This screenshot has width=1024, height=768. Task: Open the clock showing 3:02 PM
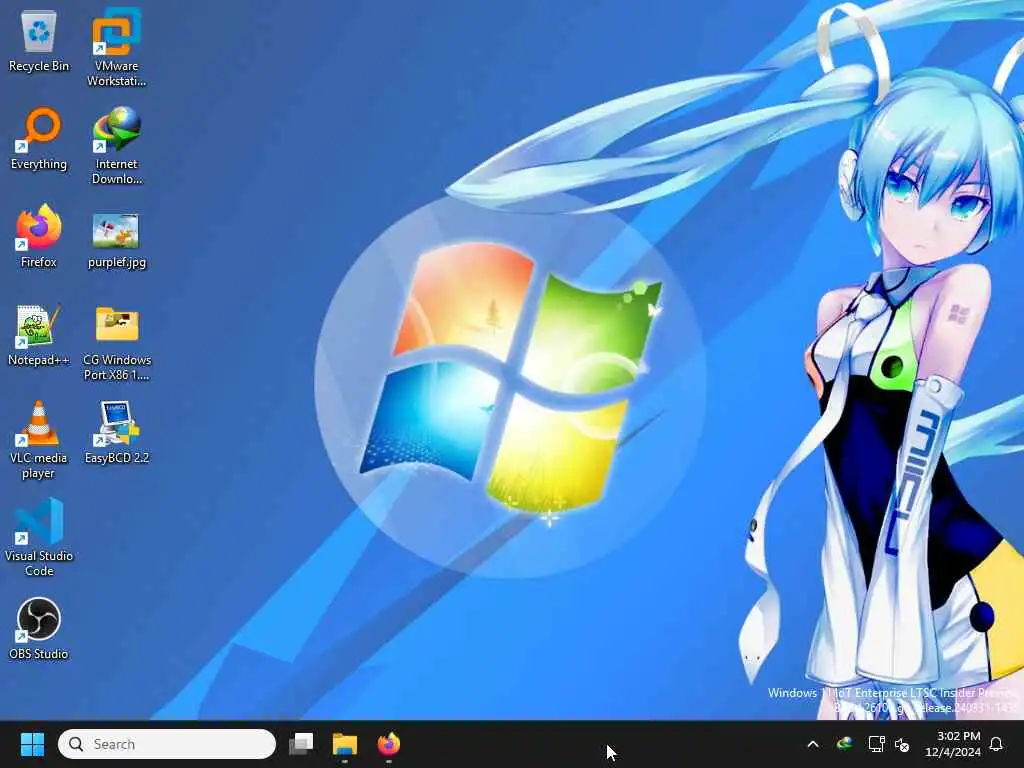point(952,744)
